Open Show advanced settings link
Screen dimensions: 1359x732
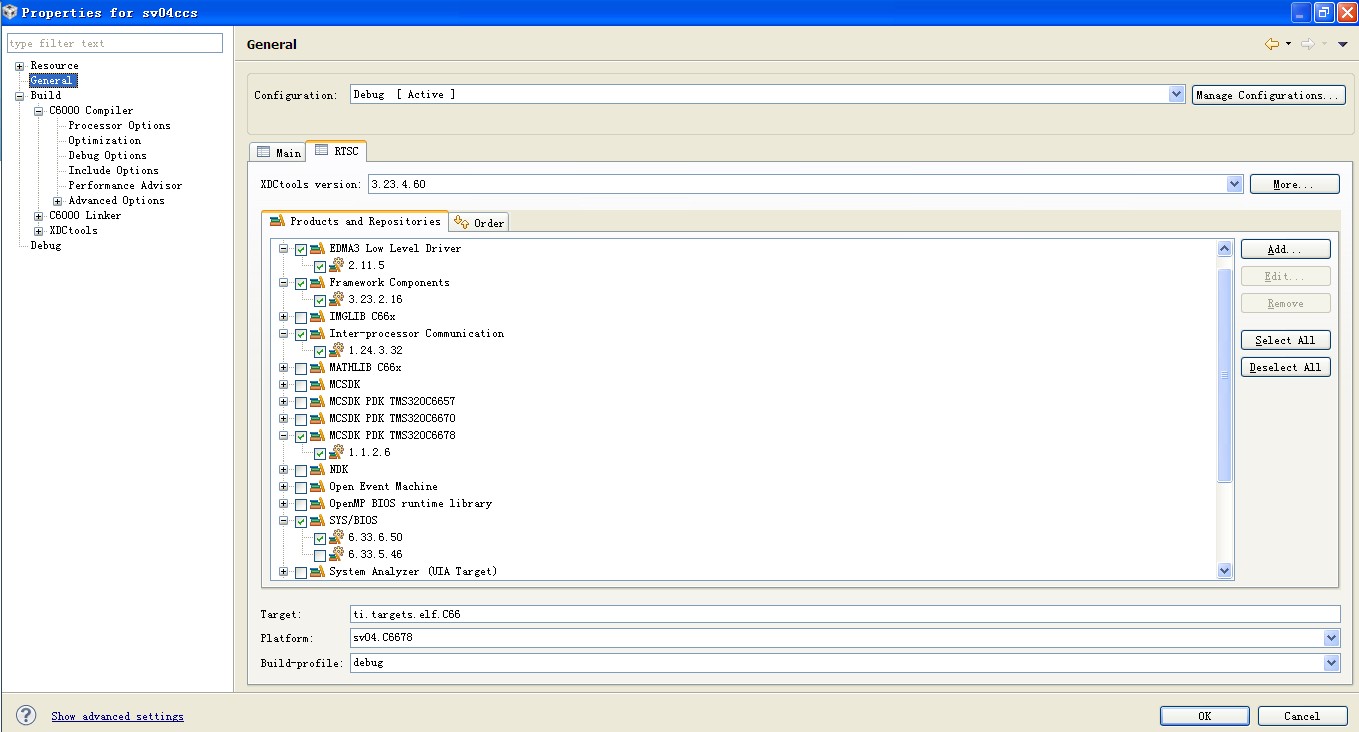[117, 716]
